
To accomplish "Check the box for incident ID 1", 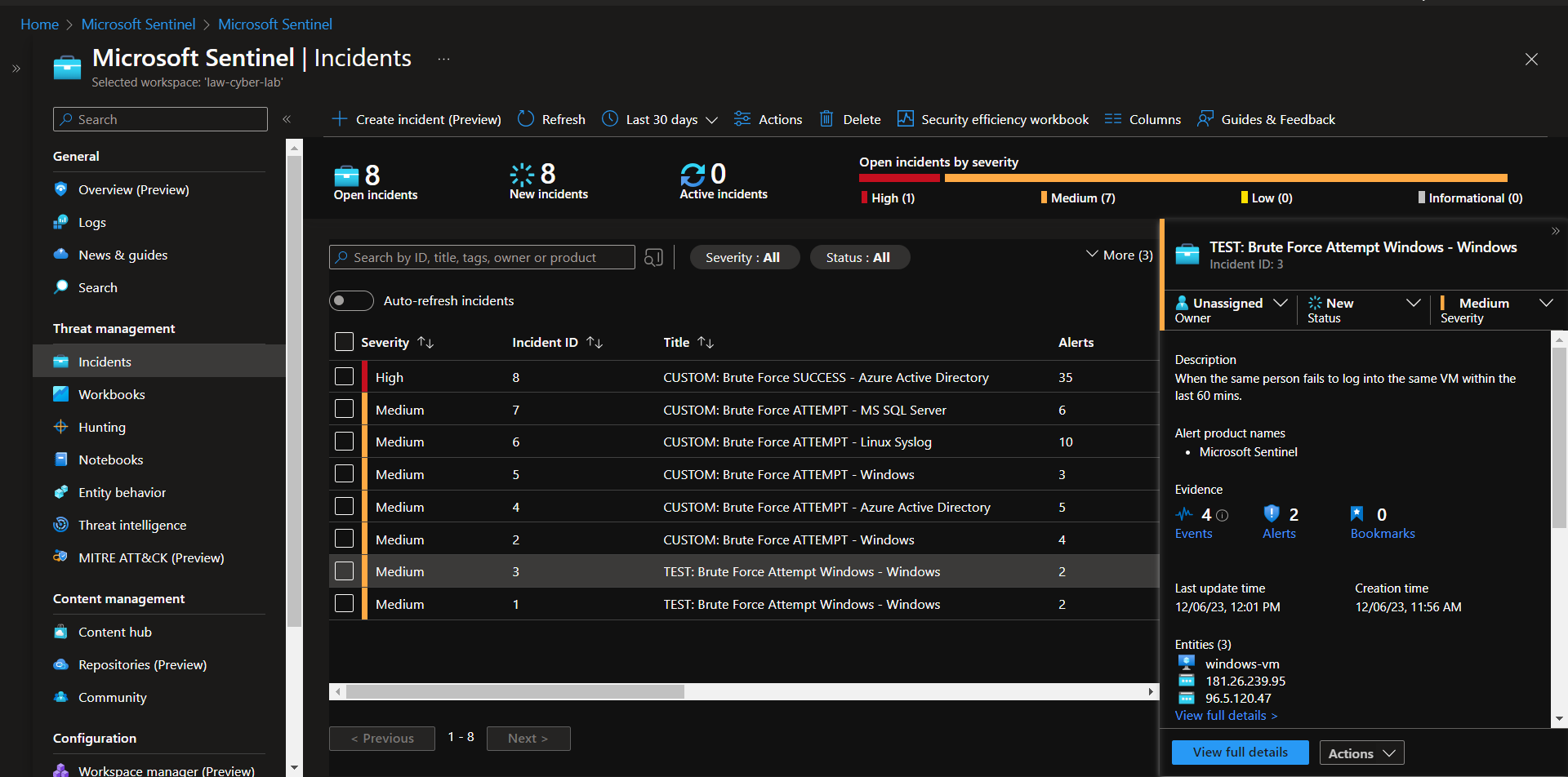I will point(344,603).
